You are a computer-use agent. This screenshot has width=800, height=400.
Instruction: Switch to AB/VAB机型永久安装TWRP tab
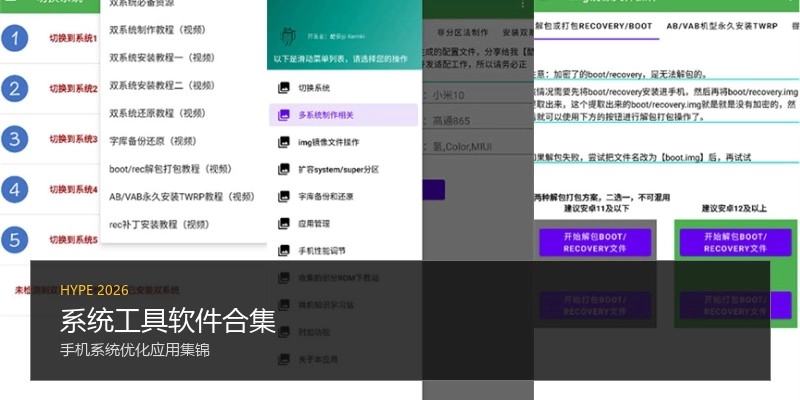[722, 26]
